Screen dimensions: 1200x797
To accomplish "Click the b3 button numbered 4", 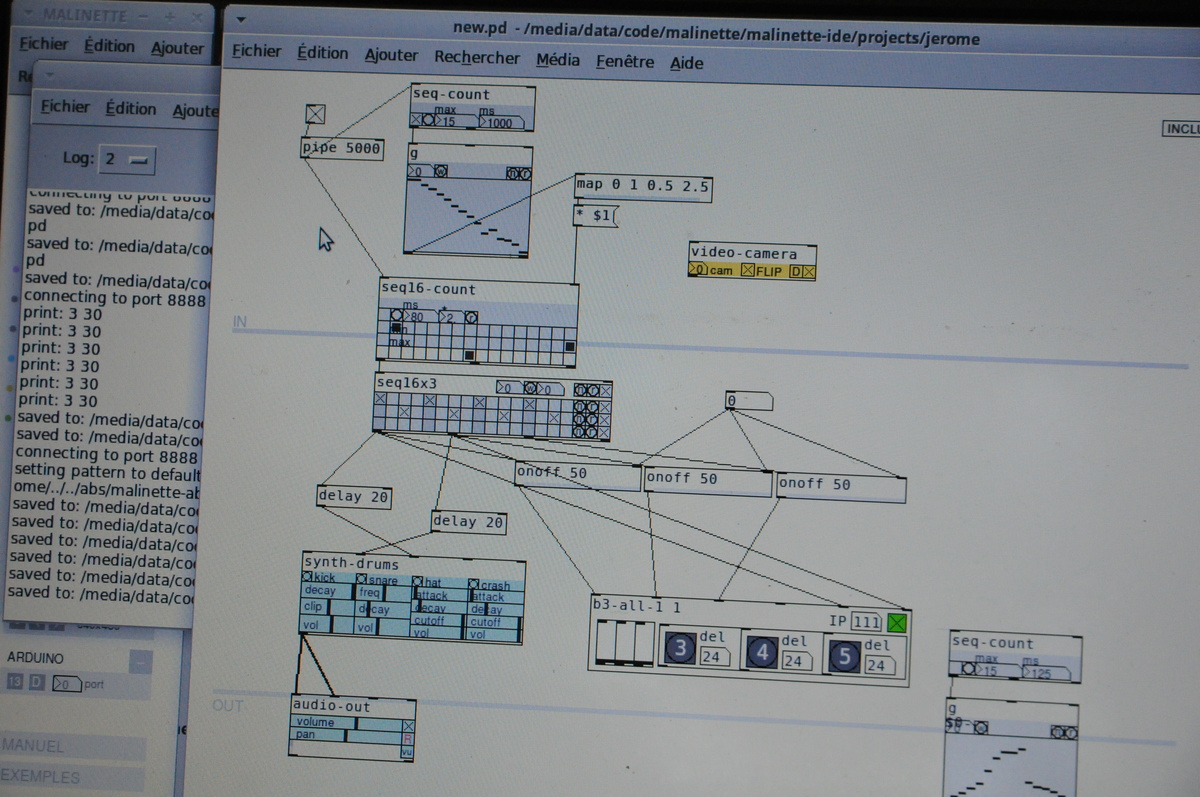I will (x=764, y=653).
